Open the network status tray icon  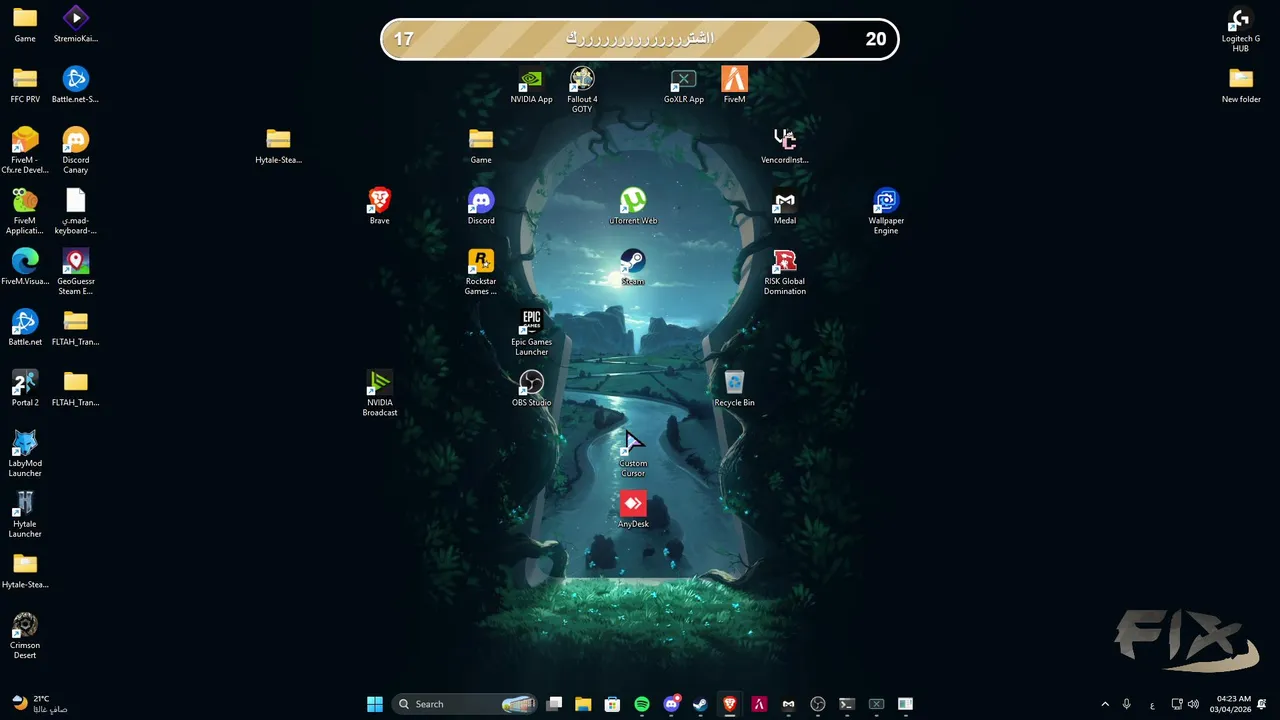pyautogui.click(x=1177, y=704)
